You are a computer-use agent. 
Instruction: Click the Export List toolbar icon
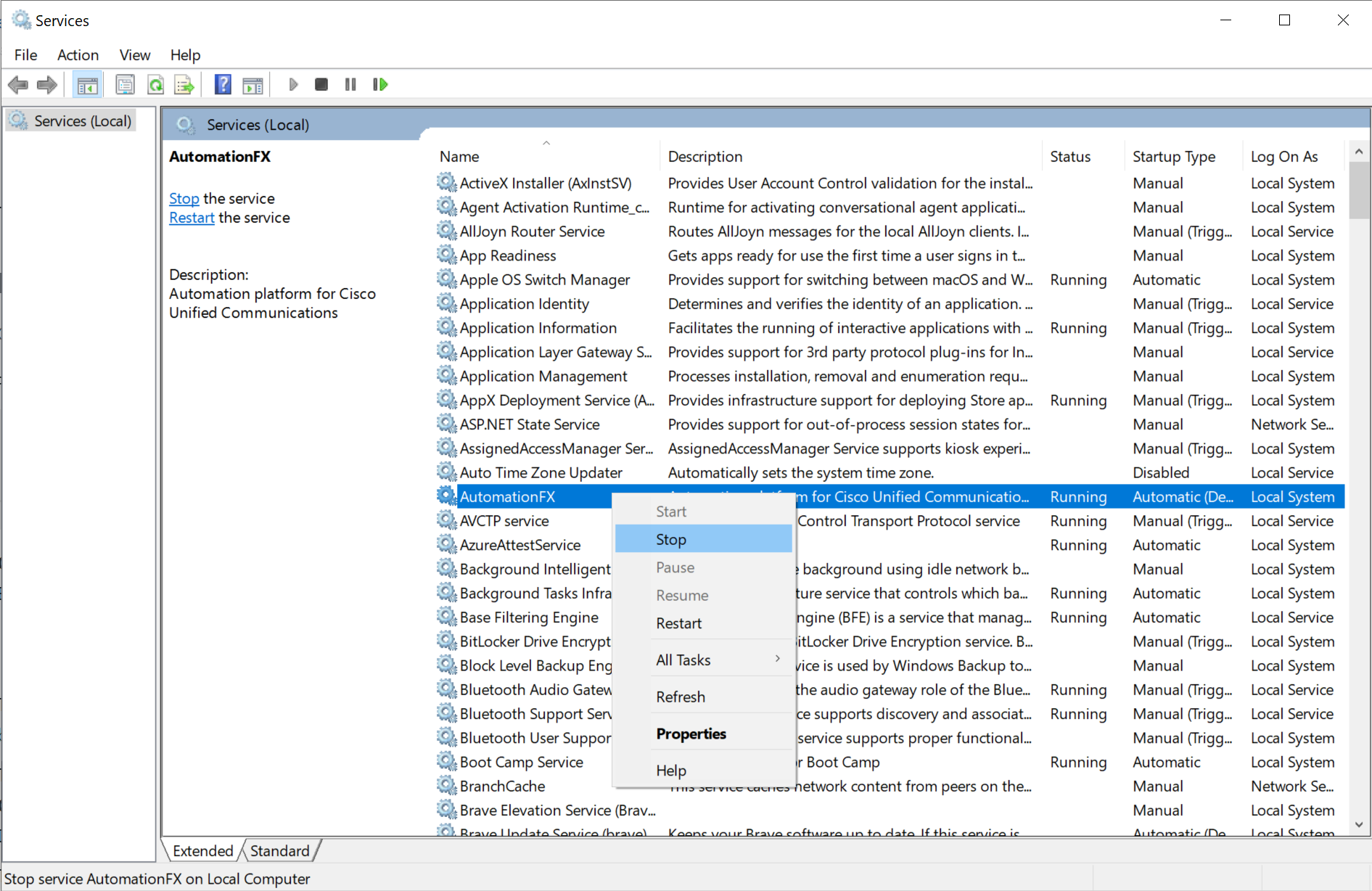tap(184, 85)
